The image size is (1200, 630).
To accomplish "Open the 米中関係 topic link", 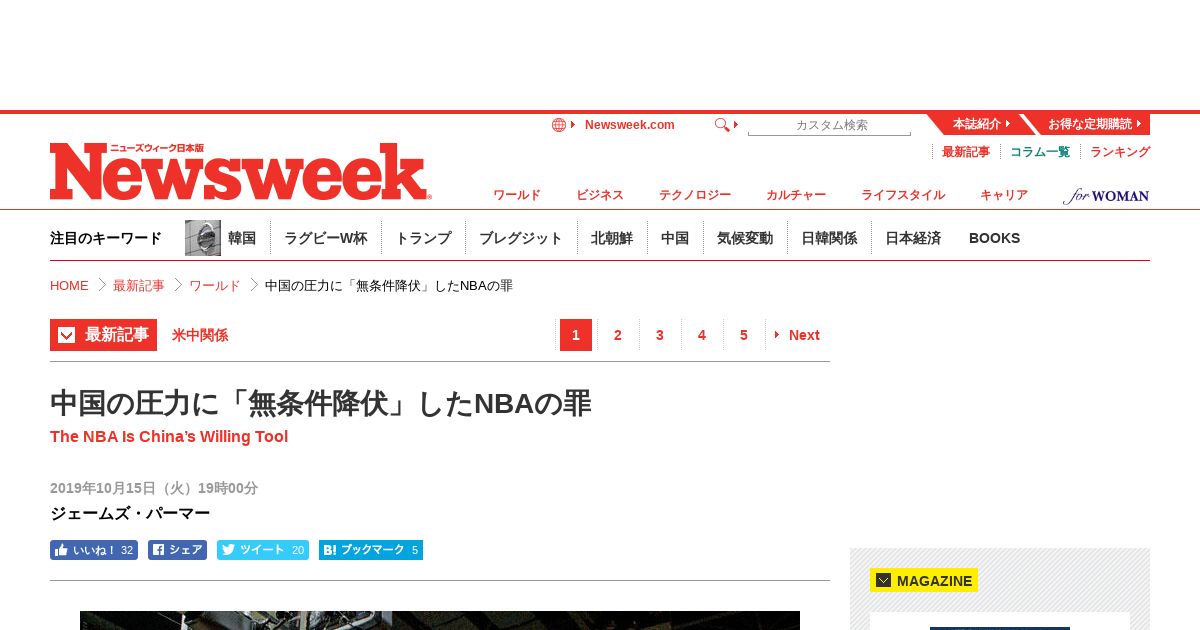I will 200,335.
